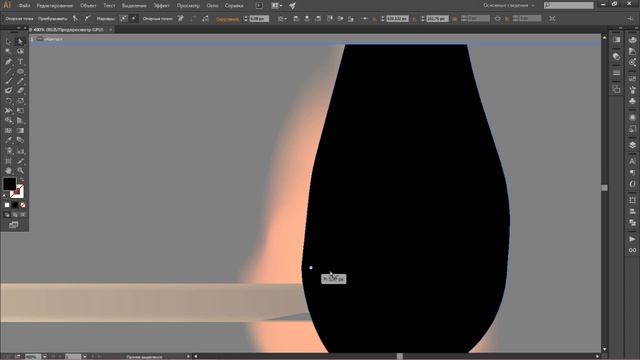Click the search field in title bar
Viewport: 640px width, 360px height.
[x=569, y=5]
